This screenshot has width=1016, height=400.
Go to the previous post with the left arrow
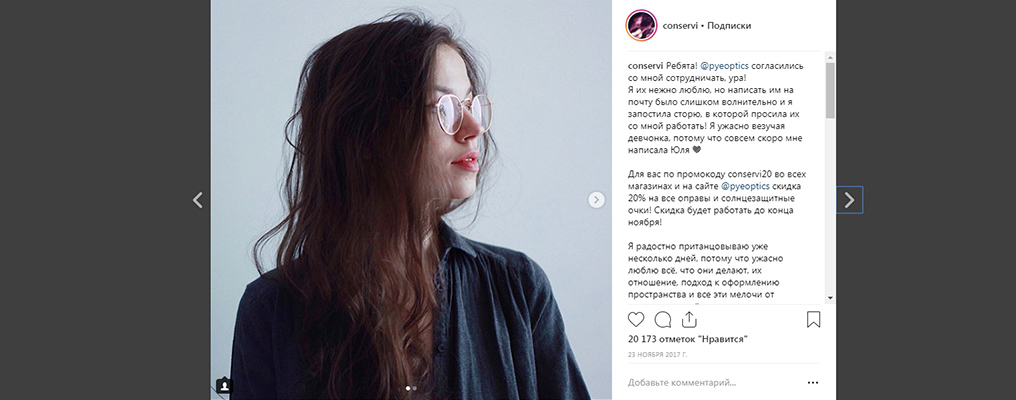pos(198,200)
